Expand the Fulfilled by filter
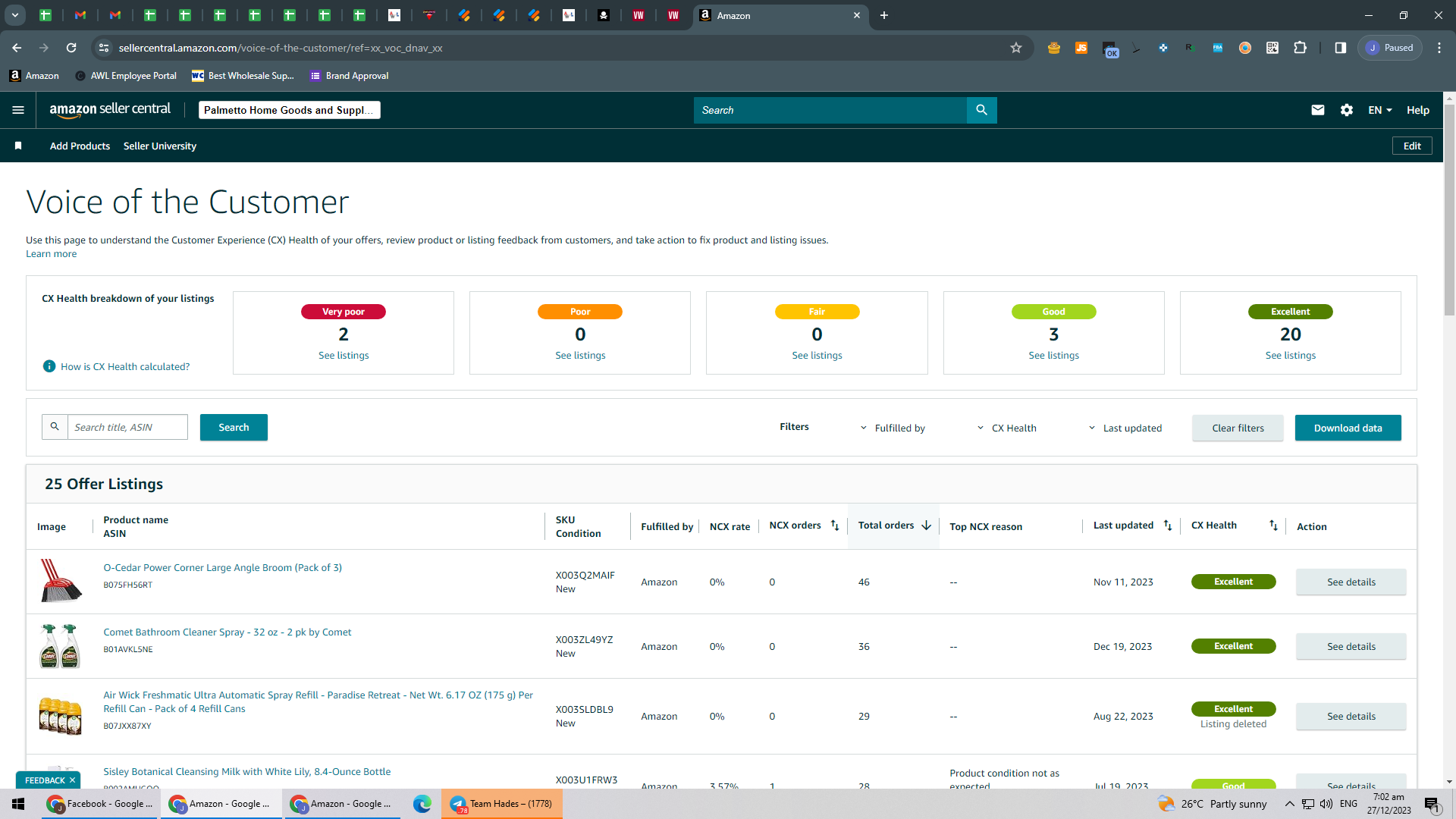 (x=893, y=428)
